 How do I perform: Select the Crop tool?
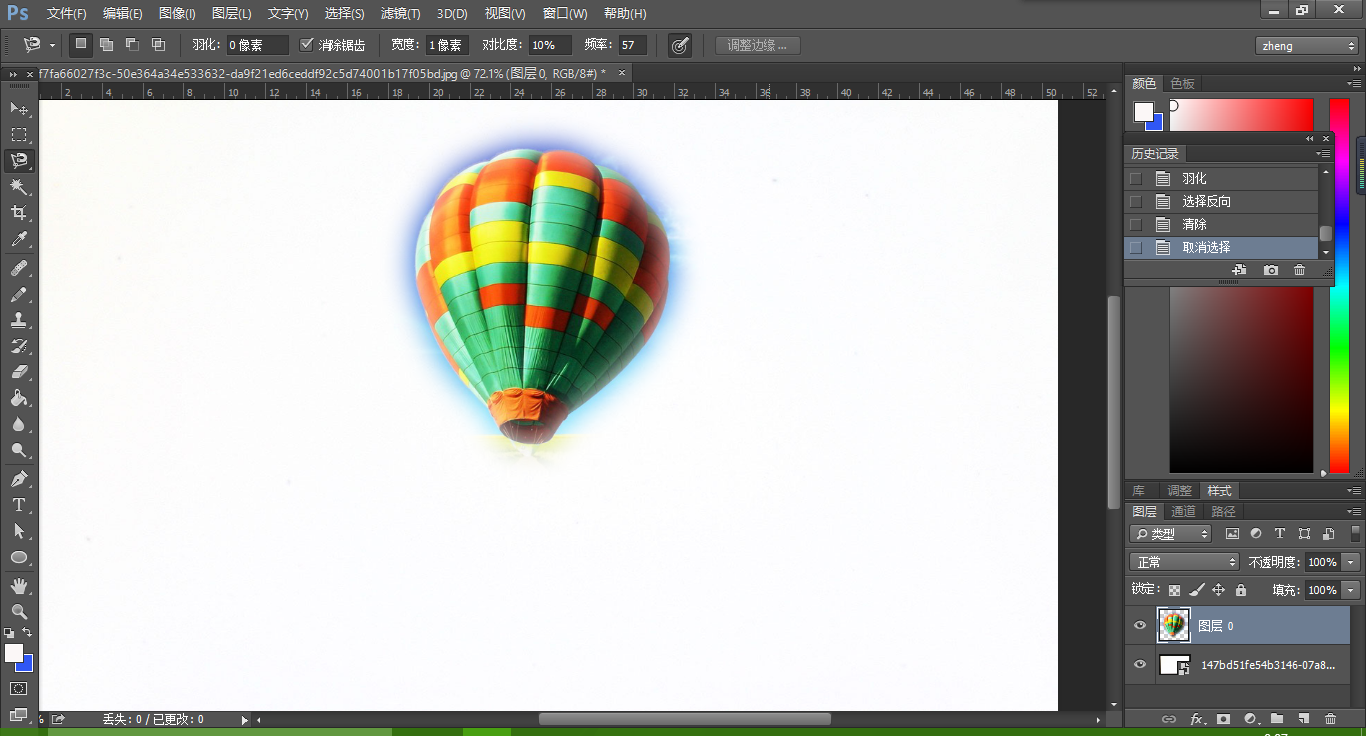(18, 213)
